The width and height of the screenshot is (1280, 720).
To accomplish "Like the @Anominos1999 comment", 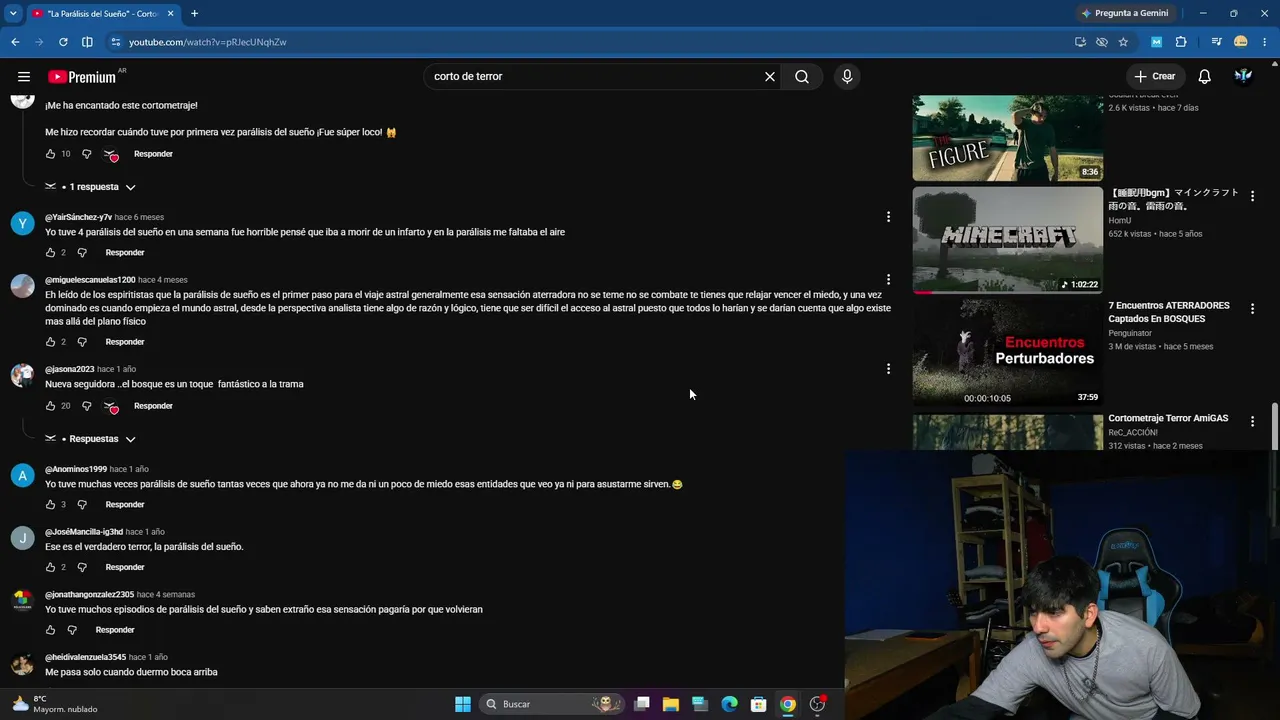I will tap(50, 505).
